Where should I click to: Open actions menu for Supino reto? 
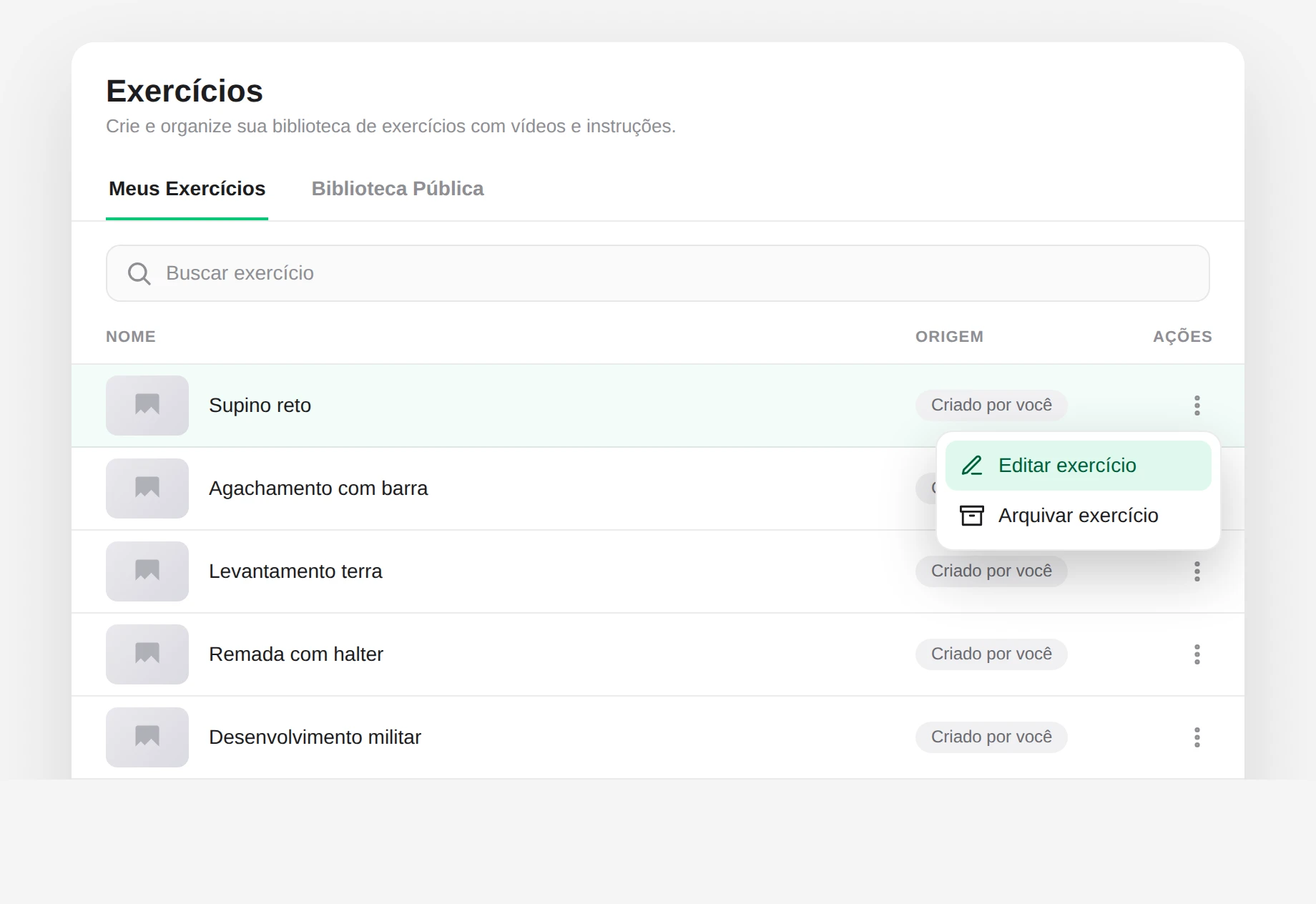tap(1197, 406)
